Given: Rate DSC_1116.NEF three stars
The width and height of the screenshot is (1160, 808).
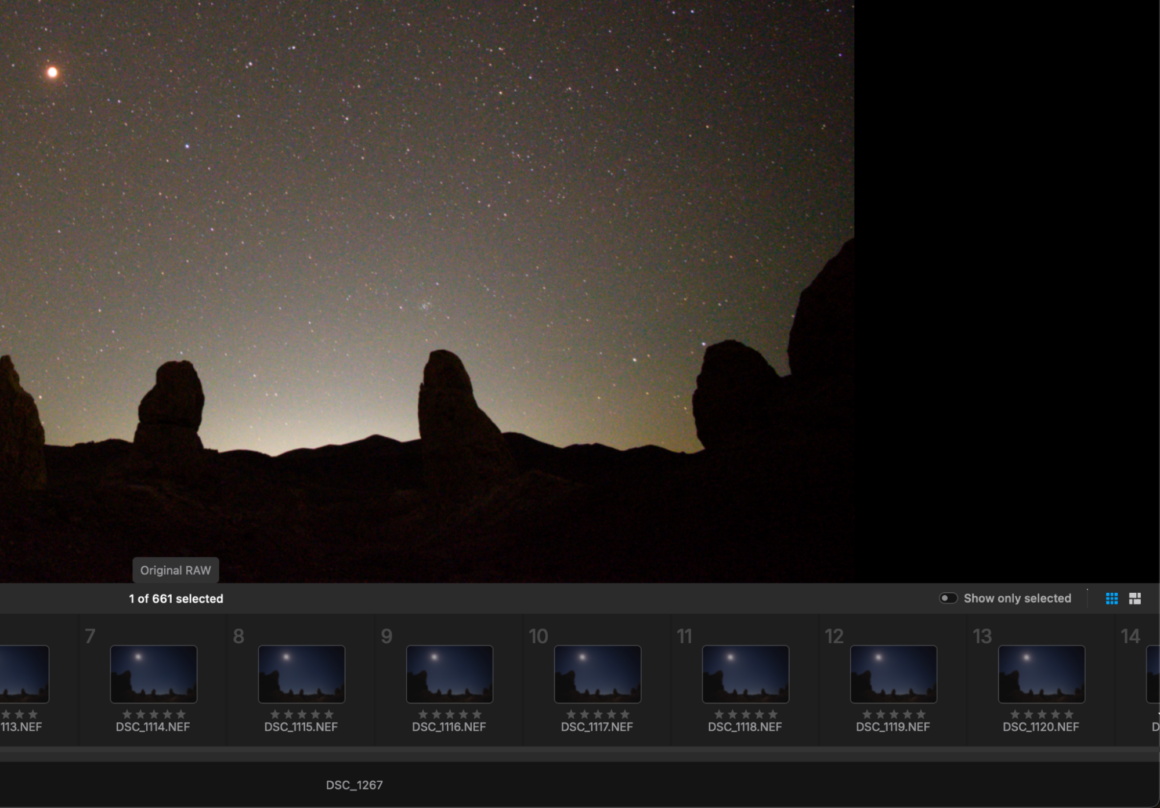Looking at the screenshot, I should [x=450, y=713].
